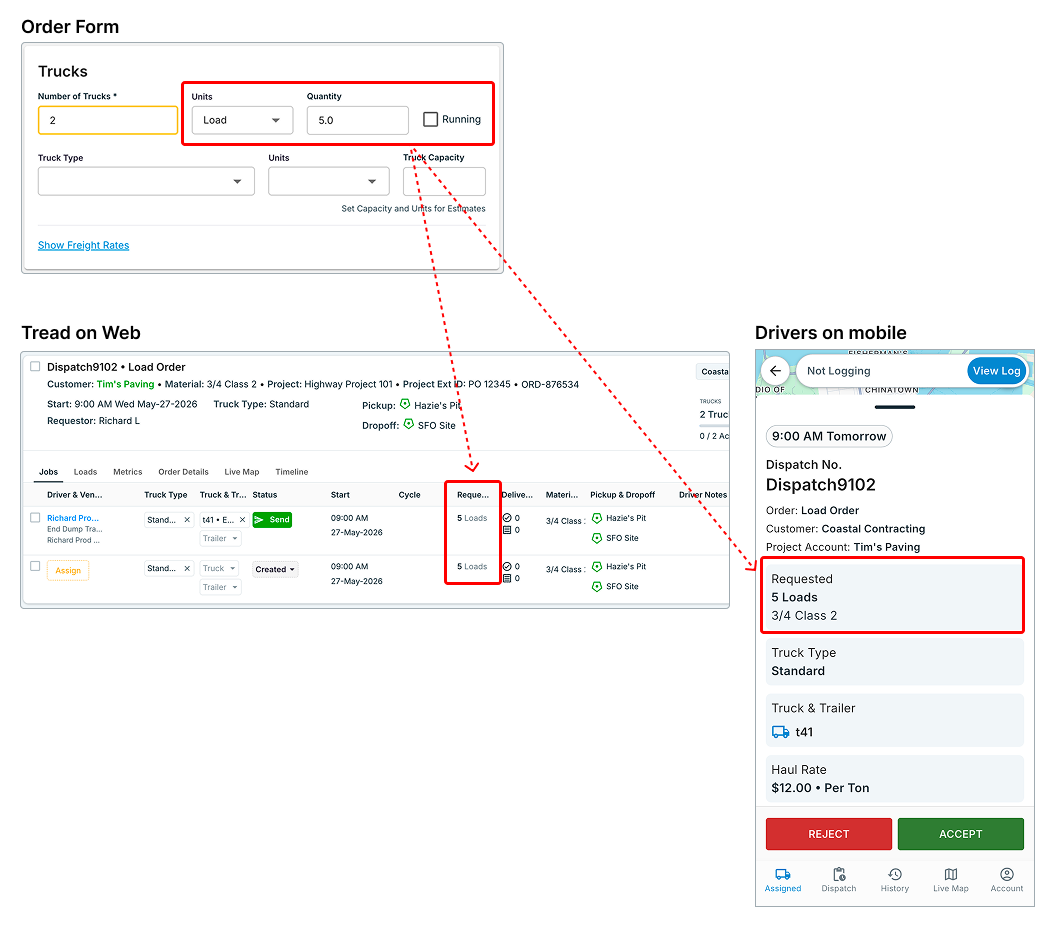Open Account in the mobile bottom bar
The image size is (1064, 930).
tap(1006, 880)
